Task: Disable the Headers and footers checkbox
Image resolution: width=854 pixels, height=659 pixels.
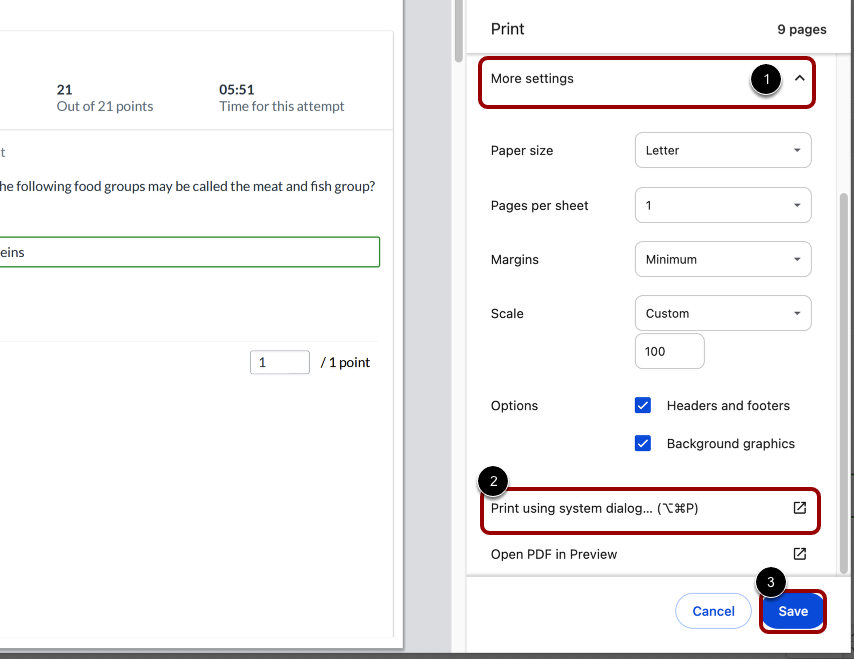Action: click(x=643, y=405)
